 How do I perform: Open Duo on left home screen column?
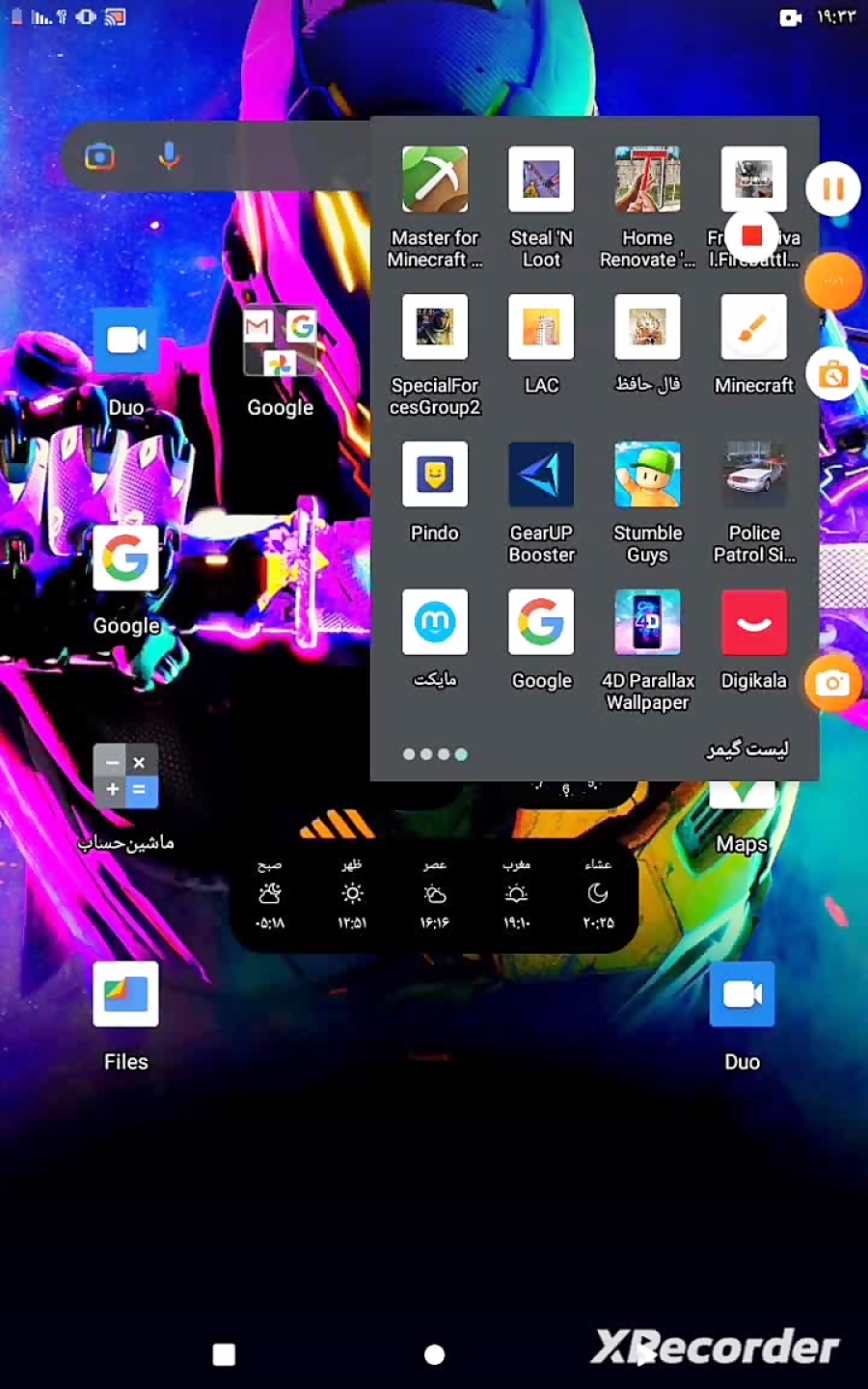[x=126, y=340]
